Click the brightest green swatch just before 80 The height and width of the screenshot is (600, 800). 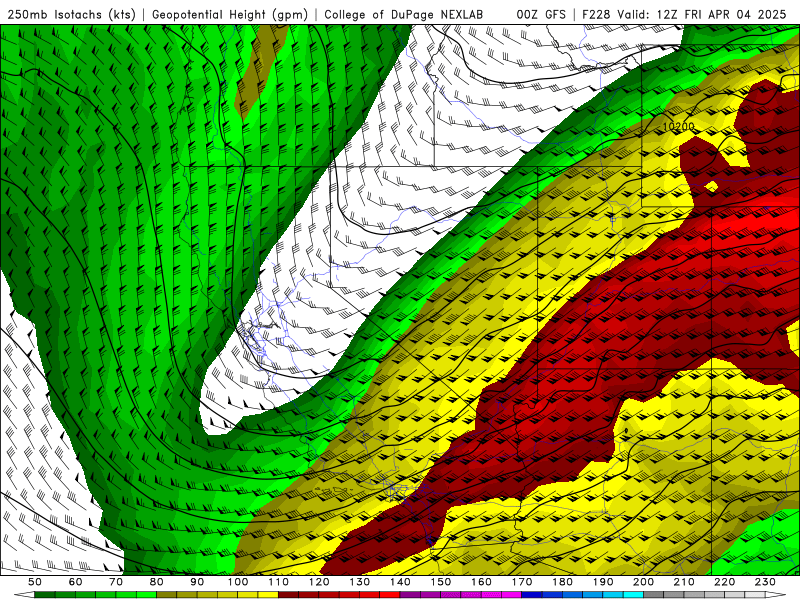pos(146,595)
